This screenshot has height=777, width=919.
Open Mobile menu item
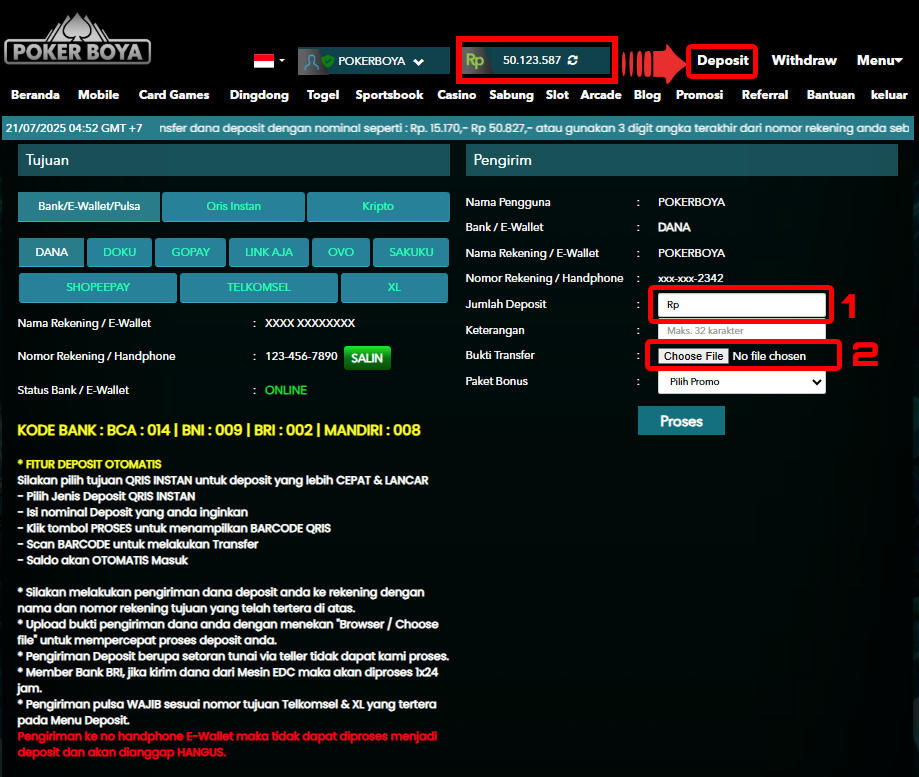pos(98,95)
